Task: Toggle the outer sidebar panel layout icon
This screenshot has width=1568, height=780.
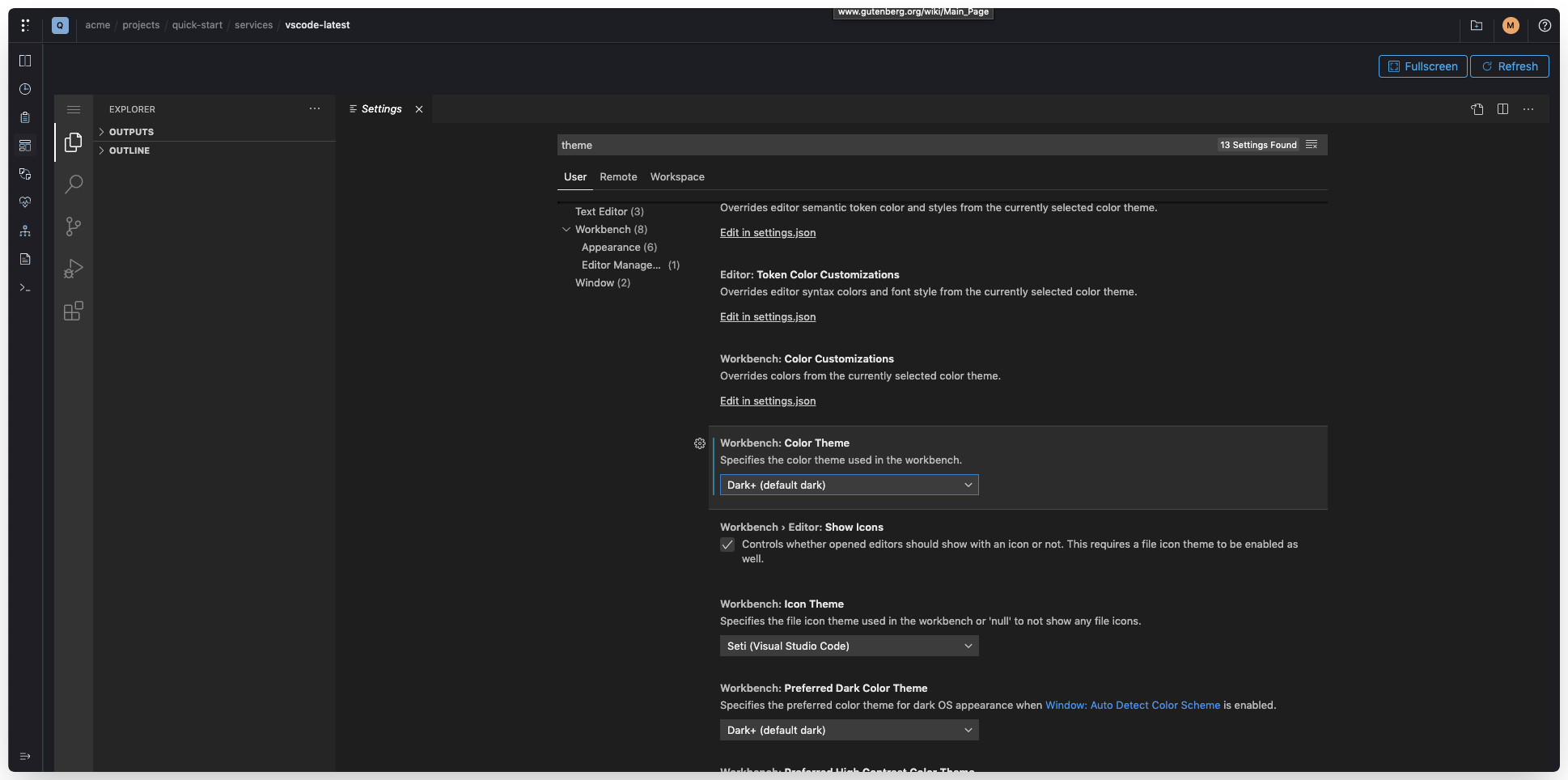Action: [25, 61]
